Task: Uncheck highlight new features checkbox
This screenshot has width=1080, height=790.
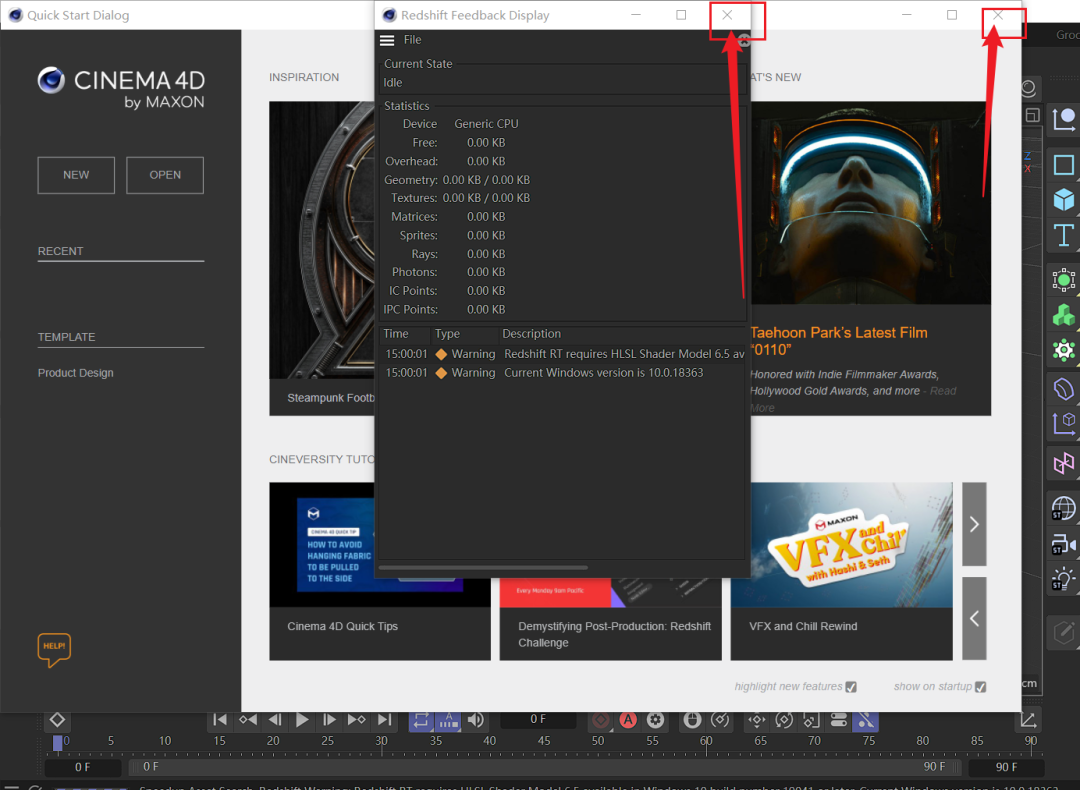Action: [851, 687]
